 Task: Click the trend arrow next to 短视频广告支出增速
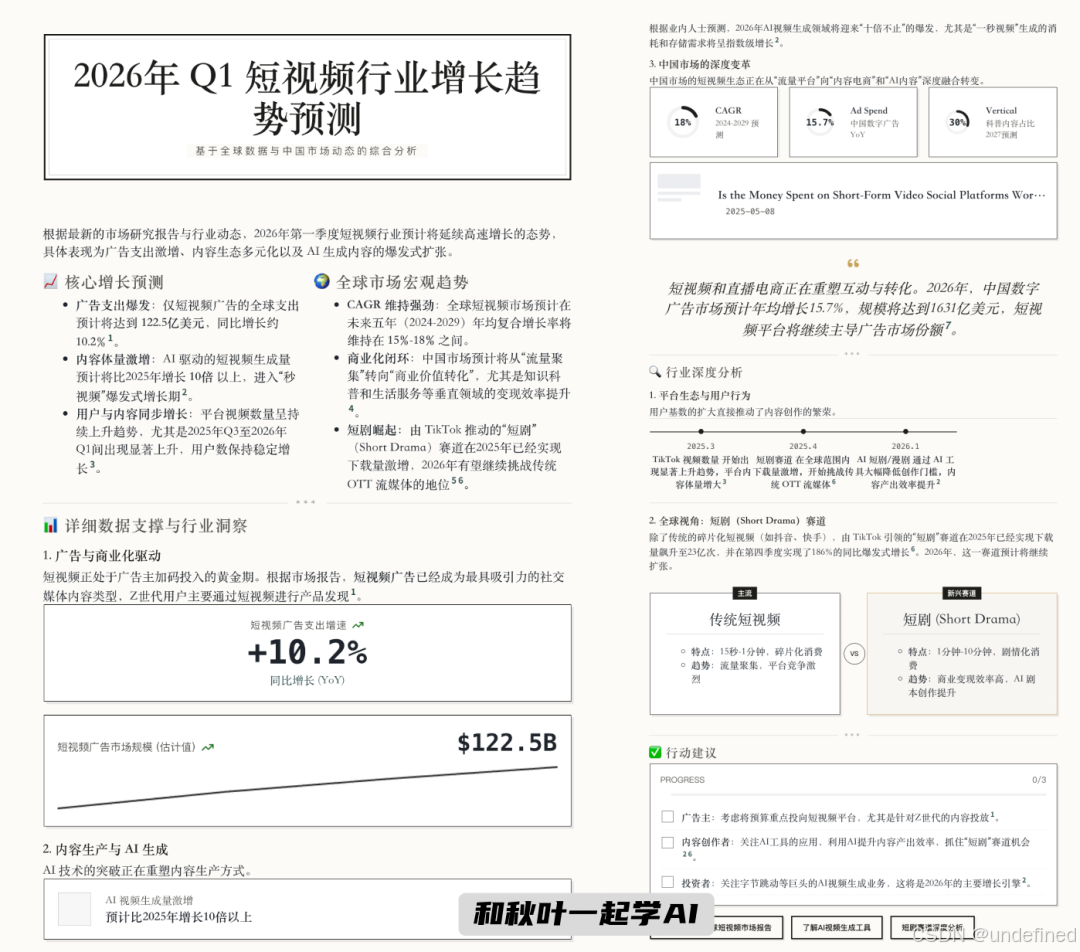358,625
